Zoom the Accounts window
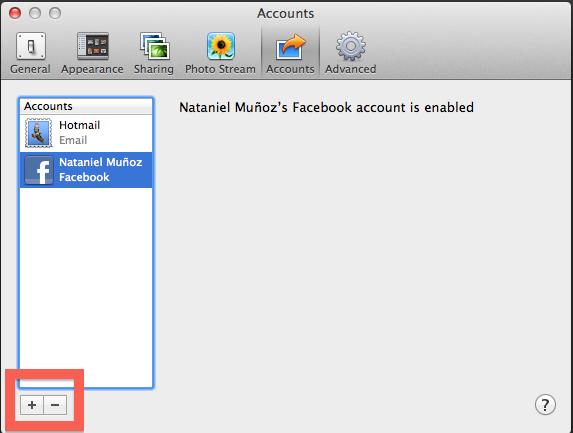This screenshot has height=433, width=573. point(55,13)
